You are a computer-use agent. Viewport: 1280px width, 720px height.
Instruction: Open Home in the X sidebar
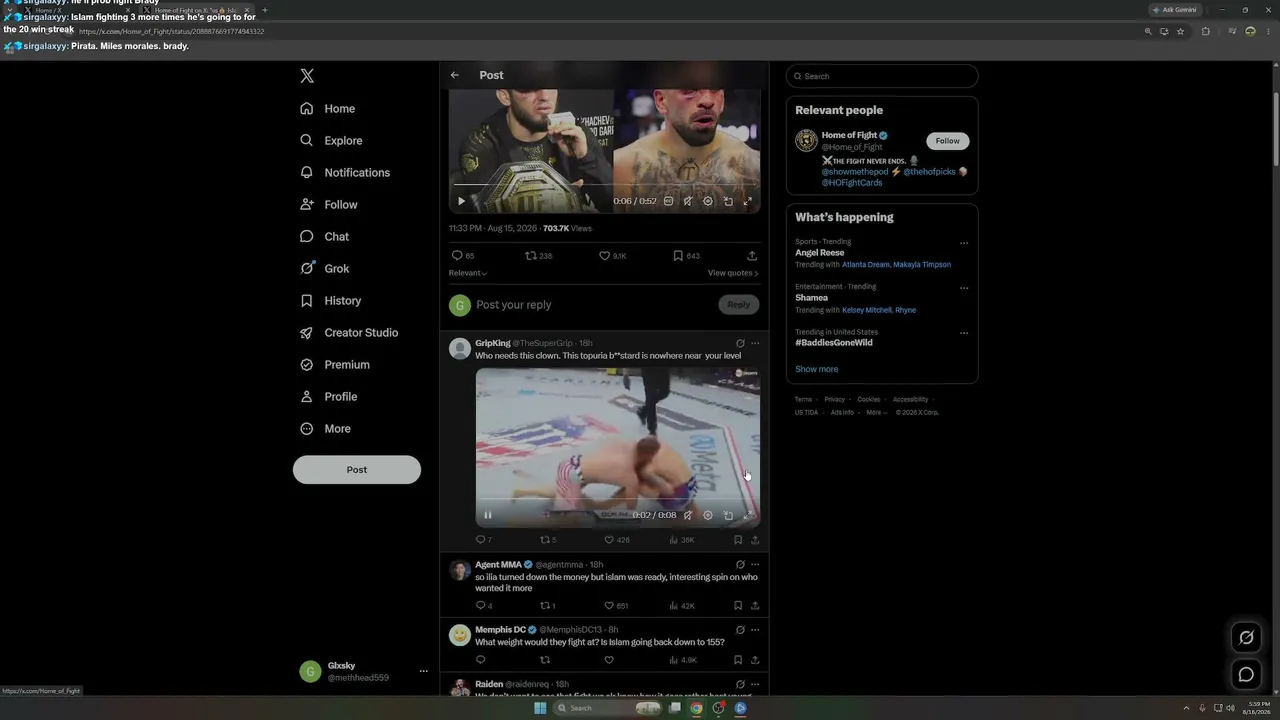(x=328, y=109)
